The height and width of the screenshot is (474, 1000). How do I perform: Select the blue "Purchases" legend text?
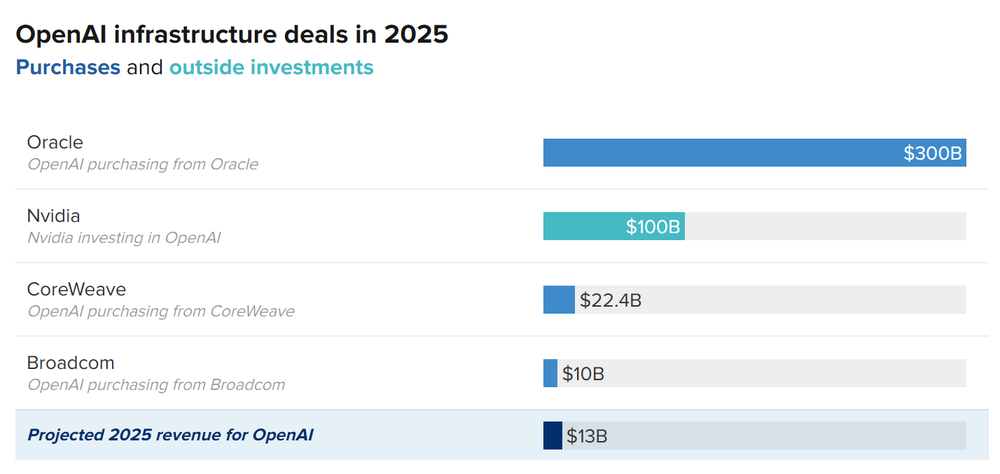[x=68, y=68]
